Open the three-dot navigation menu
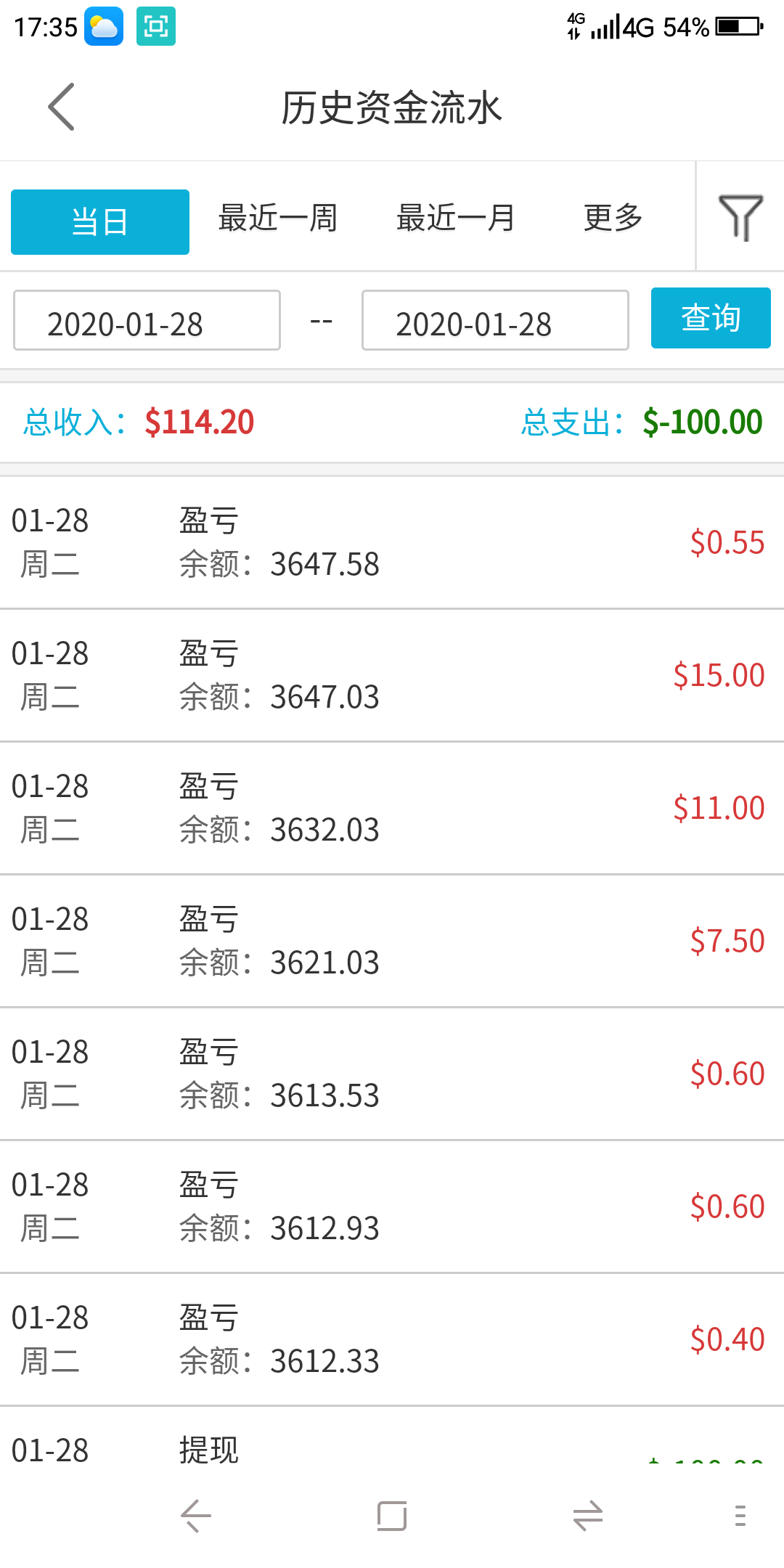Screen dimensions: 784x1568 pyautogui.click(x=740, y=1516)
